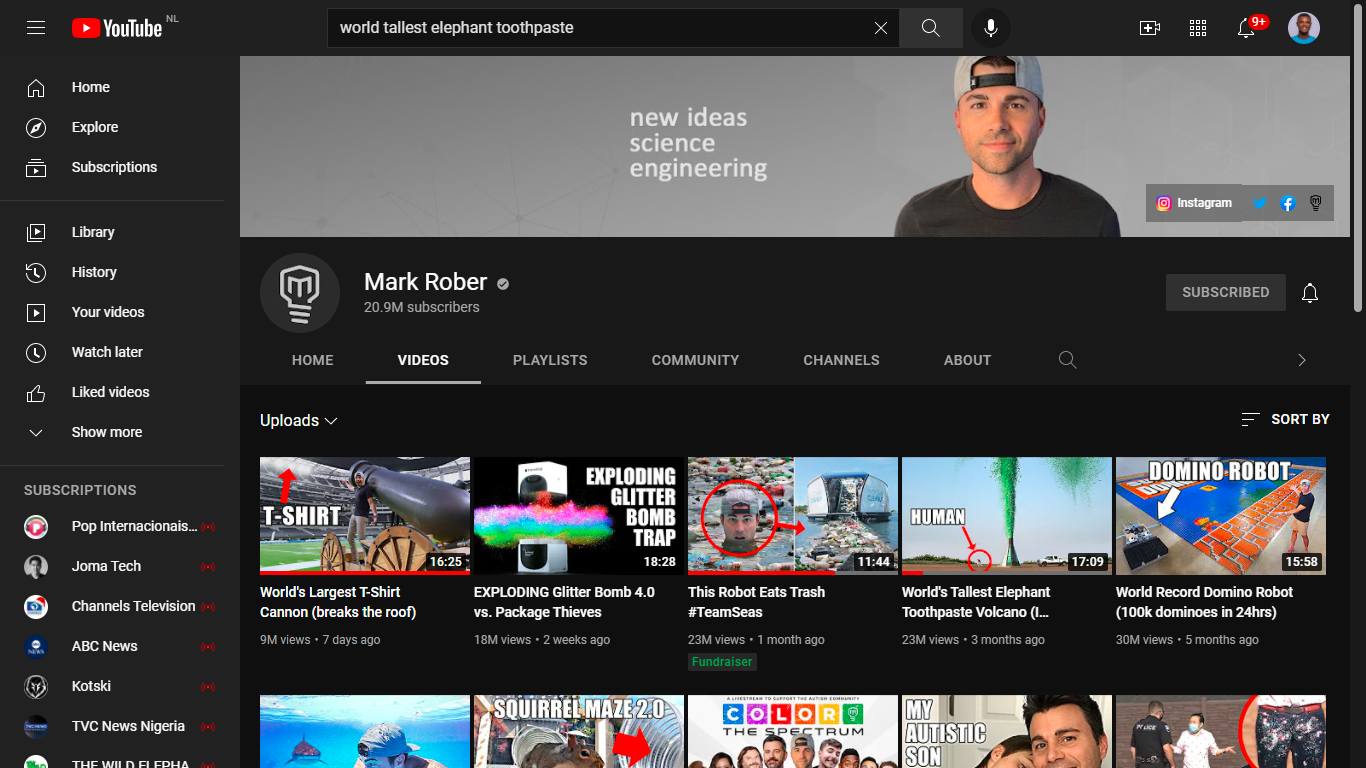The image size is (1366, 768).
Task: Switch to the PLAYLISTS tab
Action: click(550, 360)
